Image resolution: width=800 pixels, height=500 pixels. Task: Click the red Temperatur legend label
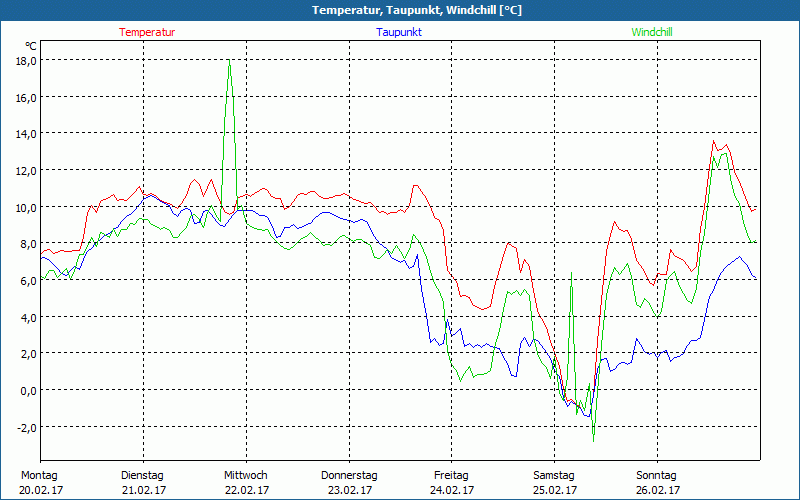(147, 32)
